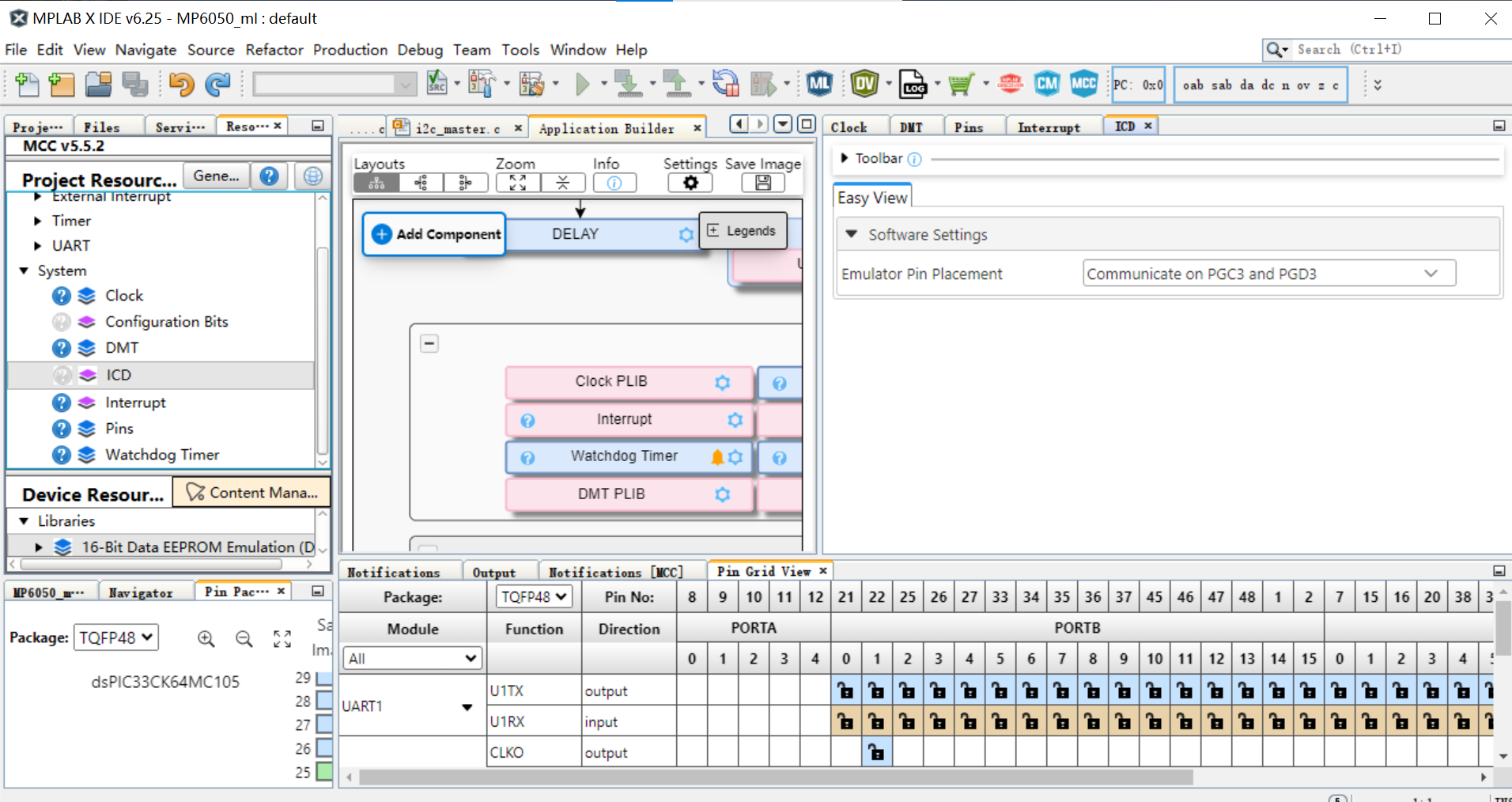Toggle the U1TX lock on PORTB 5
Image resolution: width=1512 pixels, height=802 pixels.
1000,690
